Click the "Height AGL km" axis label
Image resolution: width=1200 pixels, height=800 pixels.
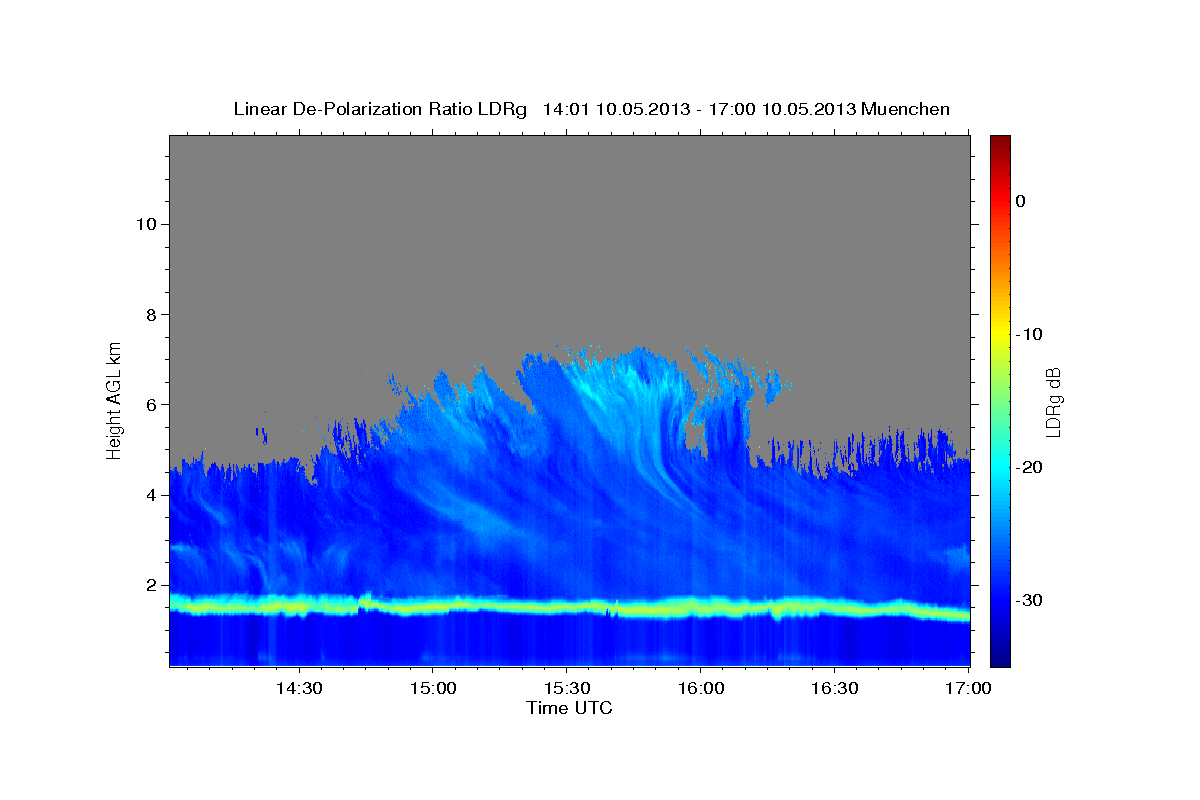(x=114, y=400)
